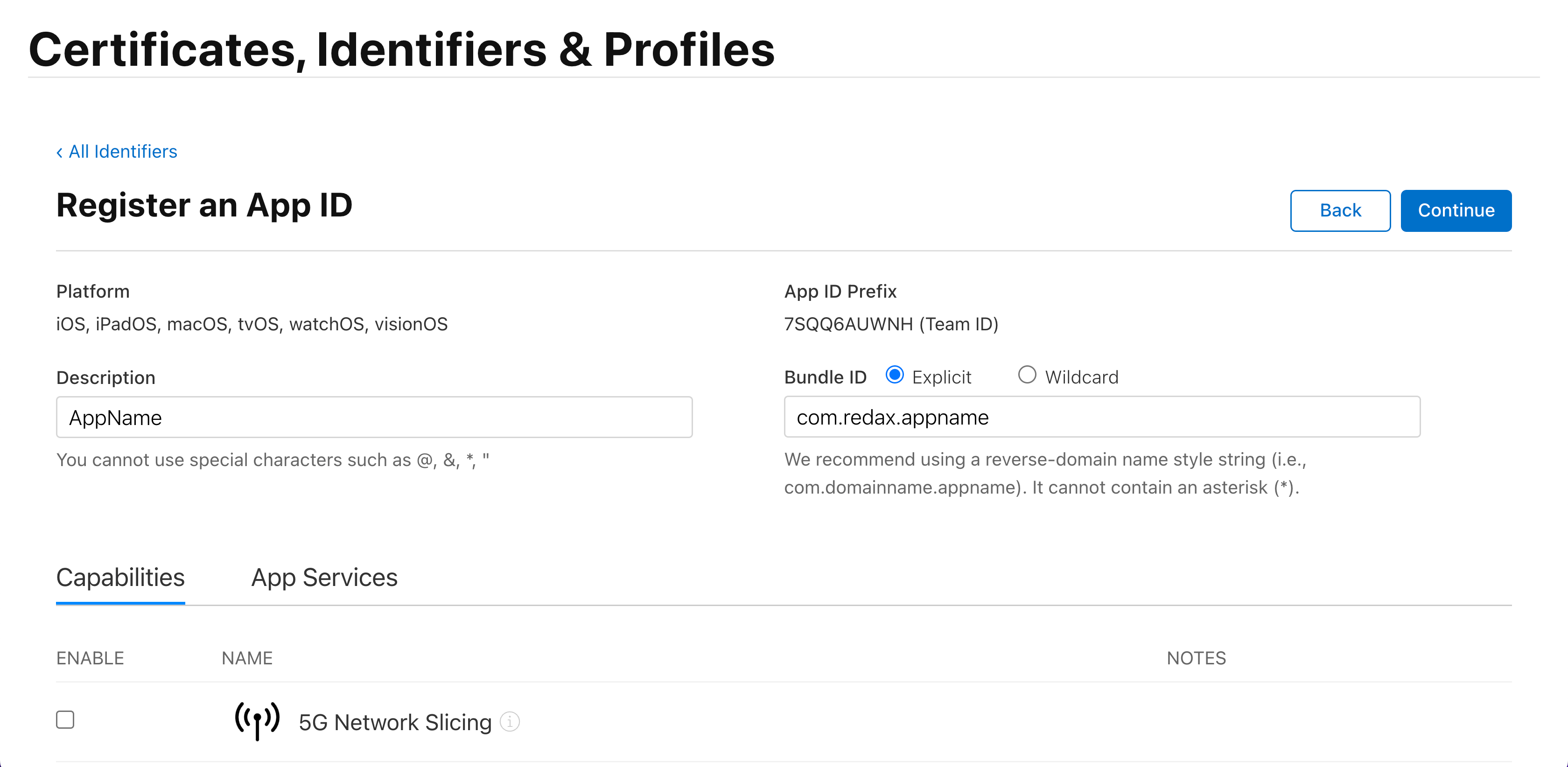Click the Certificates, Identifiers & Profiles page title
Viewport: 1568px width, 767px height.
pyautogui.click(x=402, y=49)
